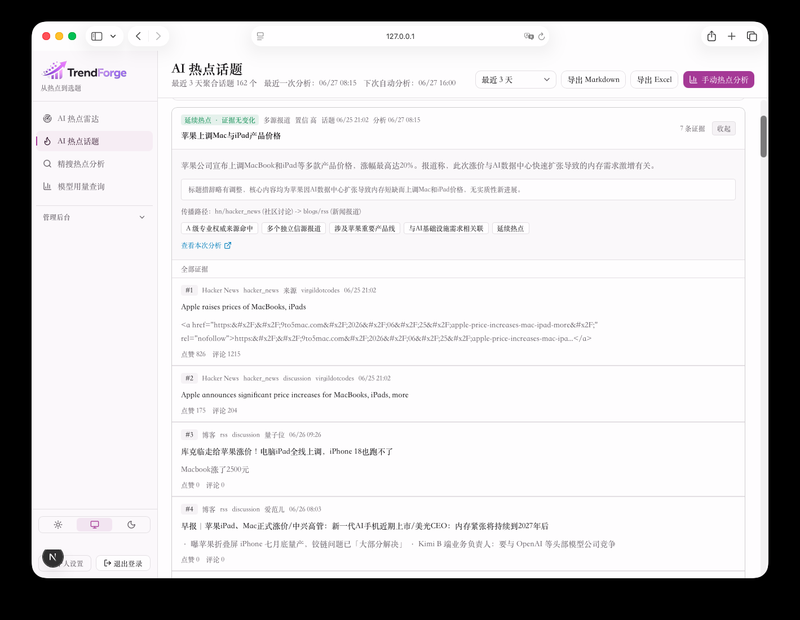Viewport: 800px width, 620px height.
Task: Click tag 多个独立信源报道
Action: coord(294,229)
